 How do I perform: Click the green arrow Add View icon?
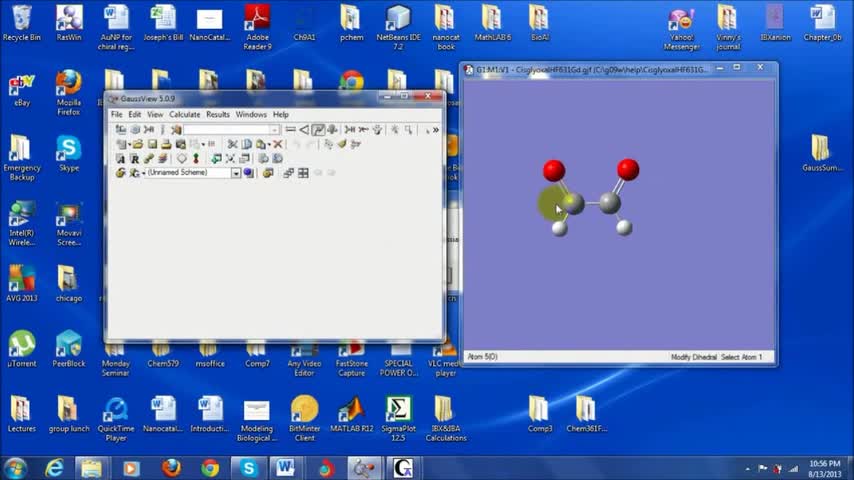[216, 159]
